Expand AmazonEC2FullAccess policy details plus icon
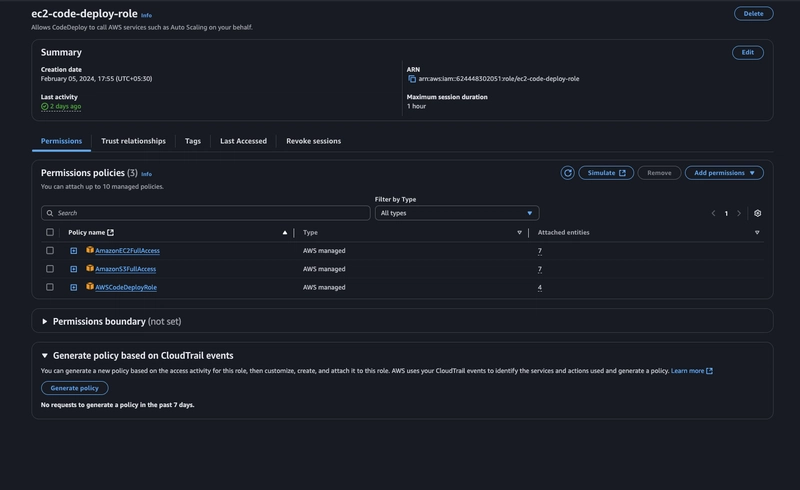 pos(73,251)
